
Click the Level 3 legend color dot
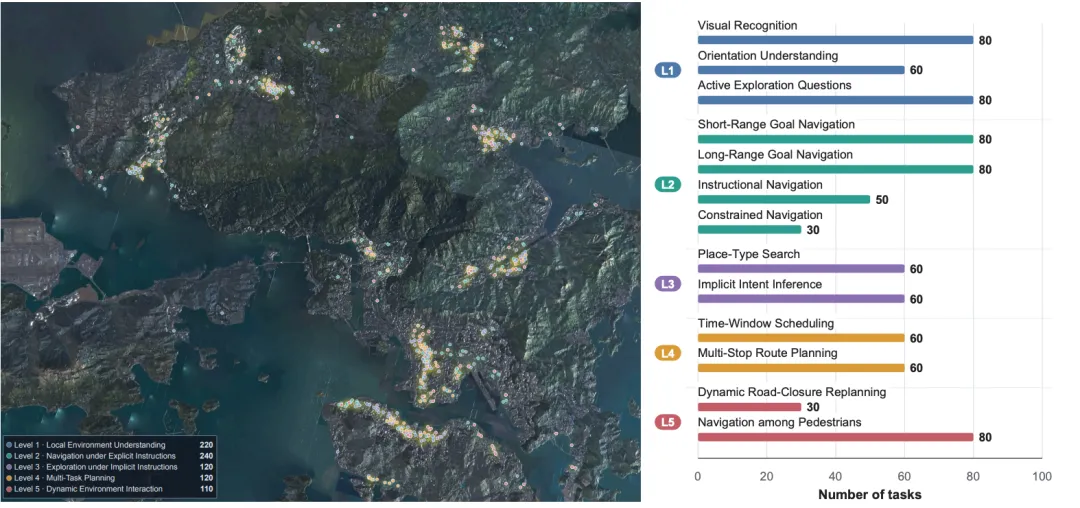(8, 467)
